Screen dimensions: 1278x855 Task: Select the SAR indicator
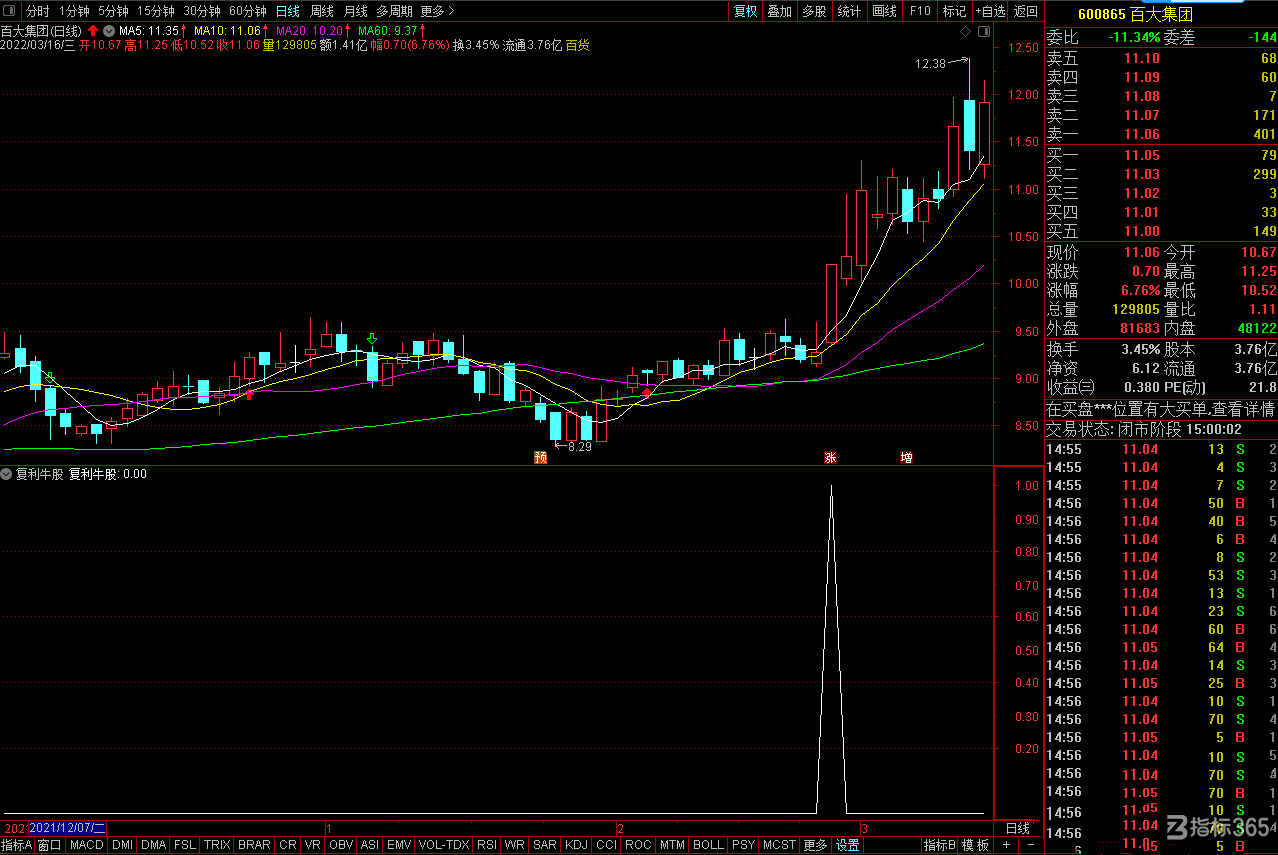pyautogui.click(x=545, y=845)
